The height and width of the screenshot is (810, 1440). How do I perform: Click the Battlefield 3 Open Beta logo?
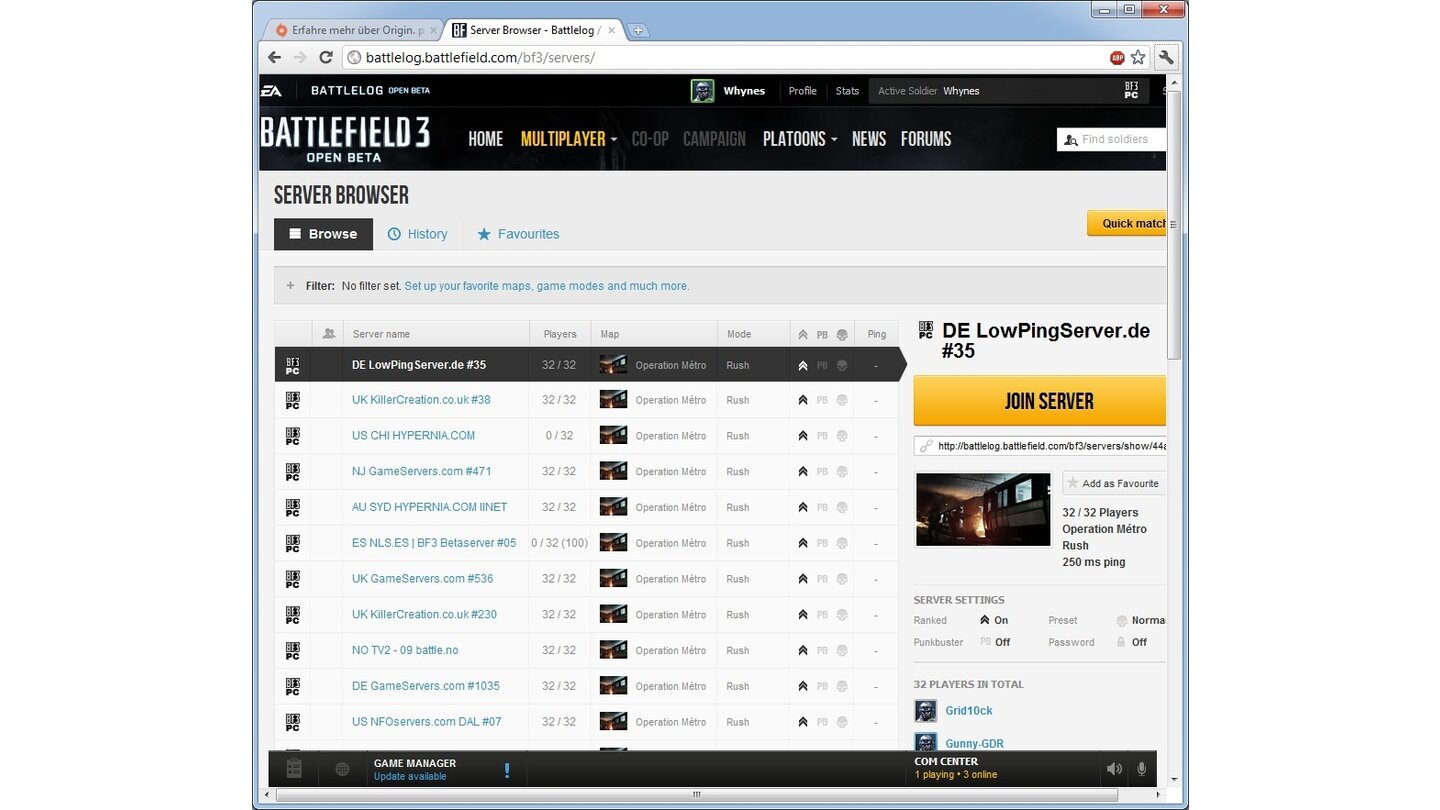[x=345, y=140]
